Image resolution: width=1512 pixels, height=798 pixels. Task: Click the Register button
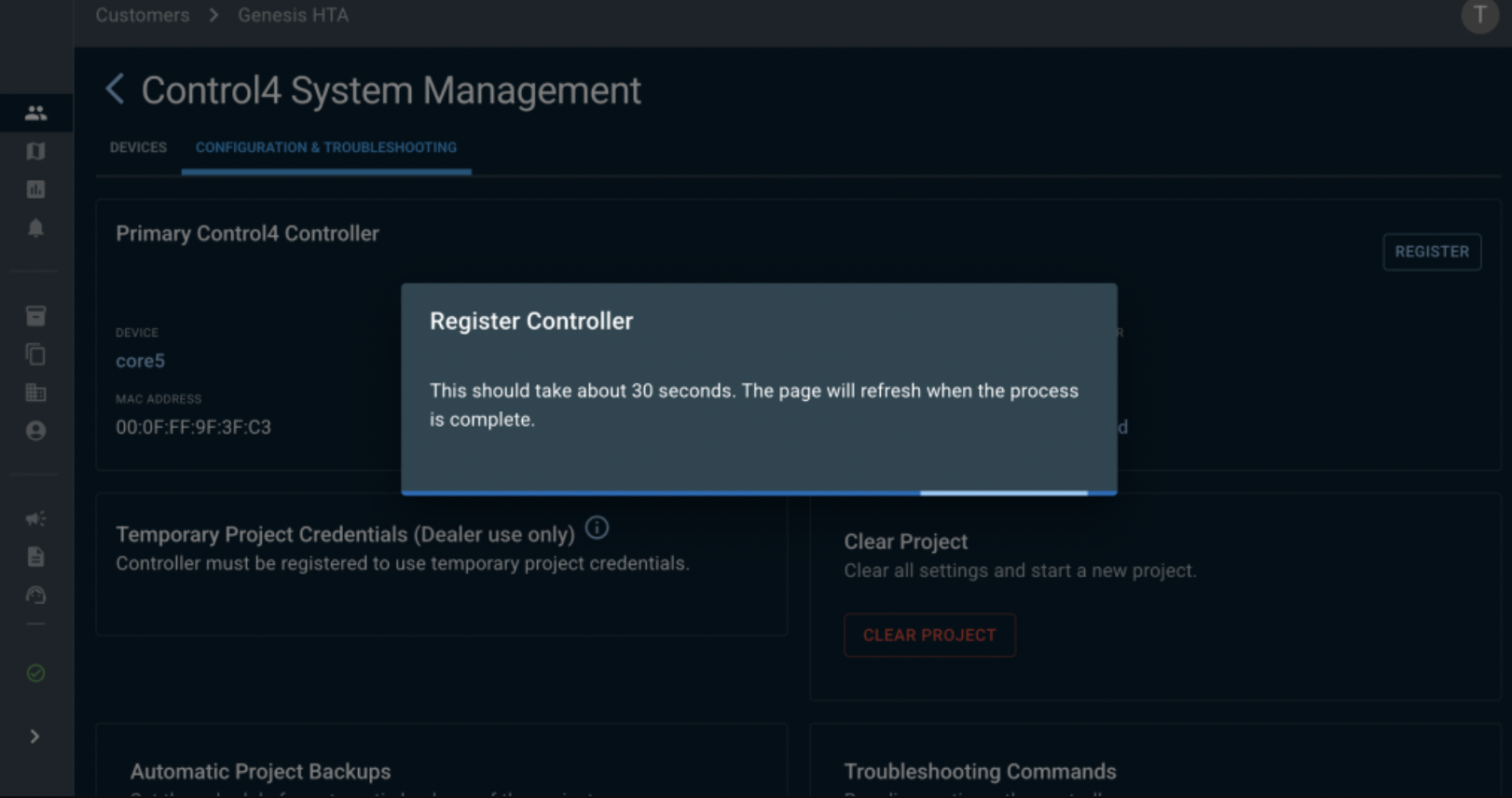(1432, 252)
